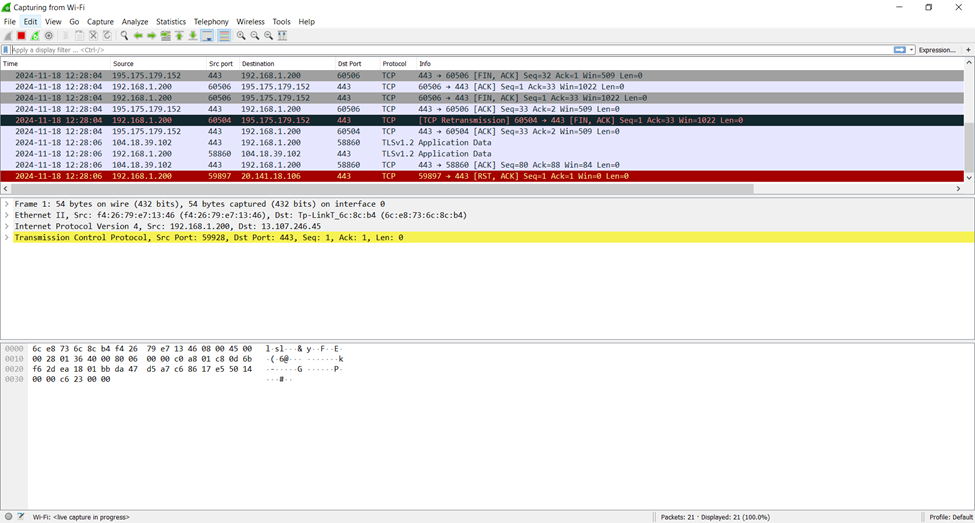Stop the running packet capture
The image size is (975, 523).
(21, 35)
